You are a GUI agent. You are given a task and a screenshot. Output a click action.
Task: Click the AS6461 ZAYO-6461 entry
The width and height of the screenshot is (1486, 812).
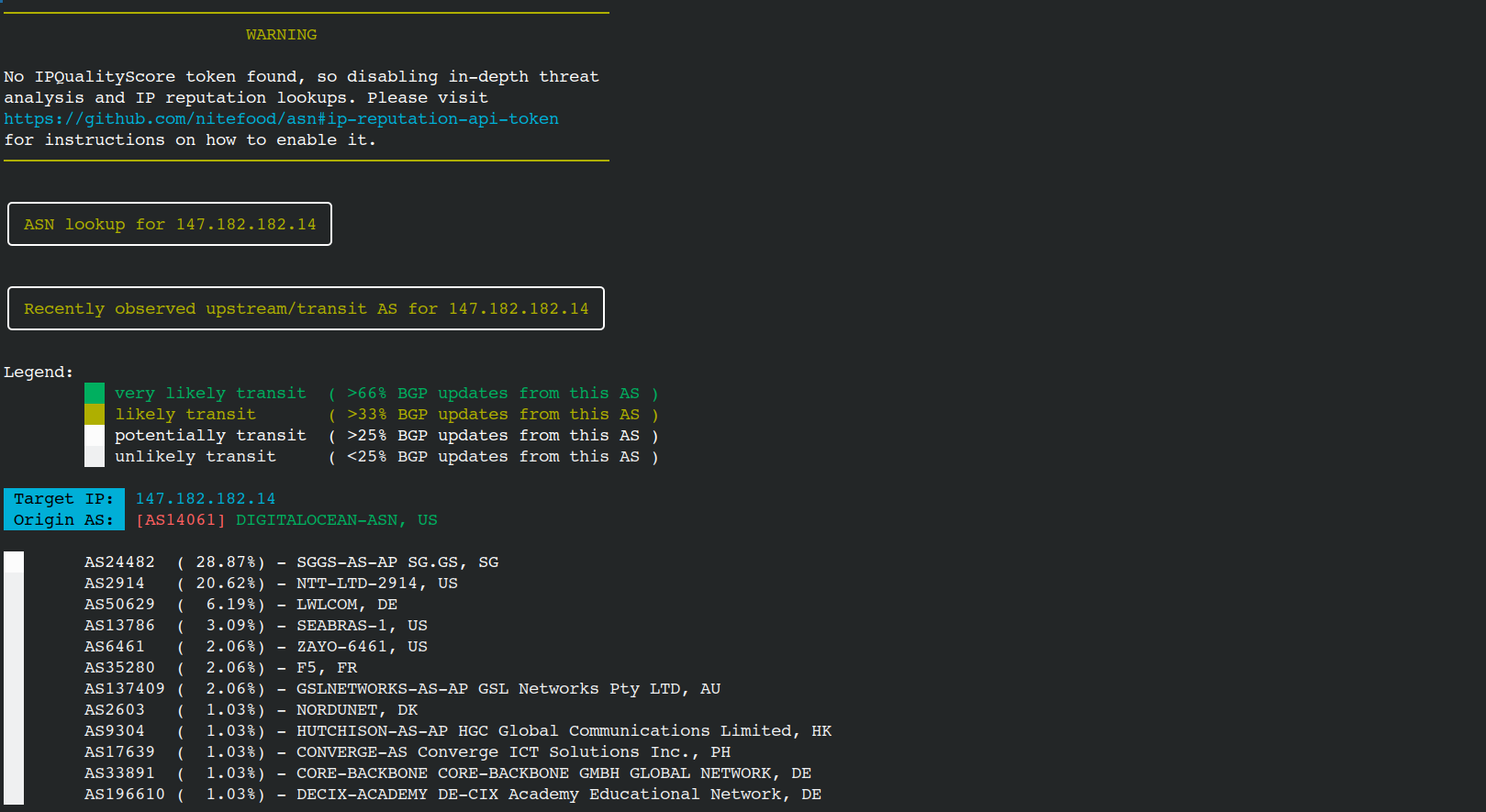point(255,647)
